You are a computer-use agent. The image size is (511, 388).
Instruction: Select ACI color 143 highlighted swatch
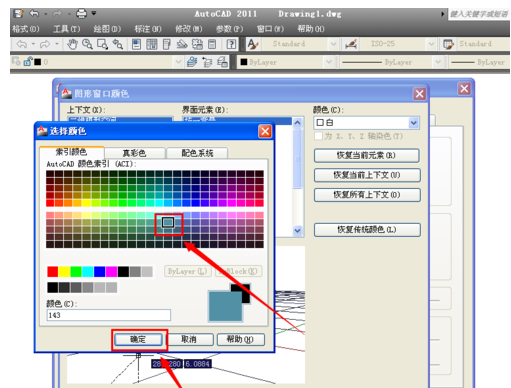[x=168, y=222]
